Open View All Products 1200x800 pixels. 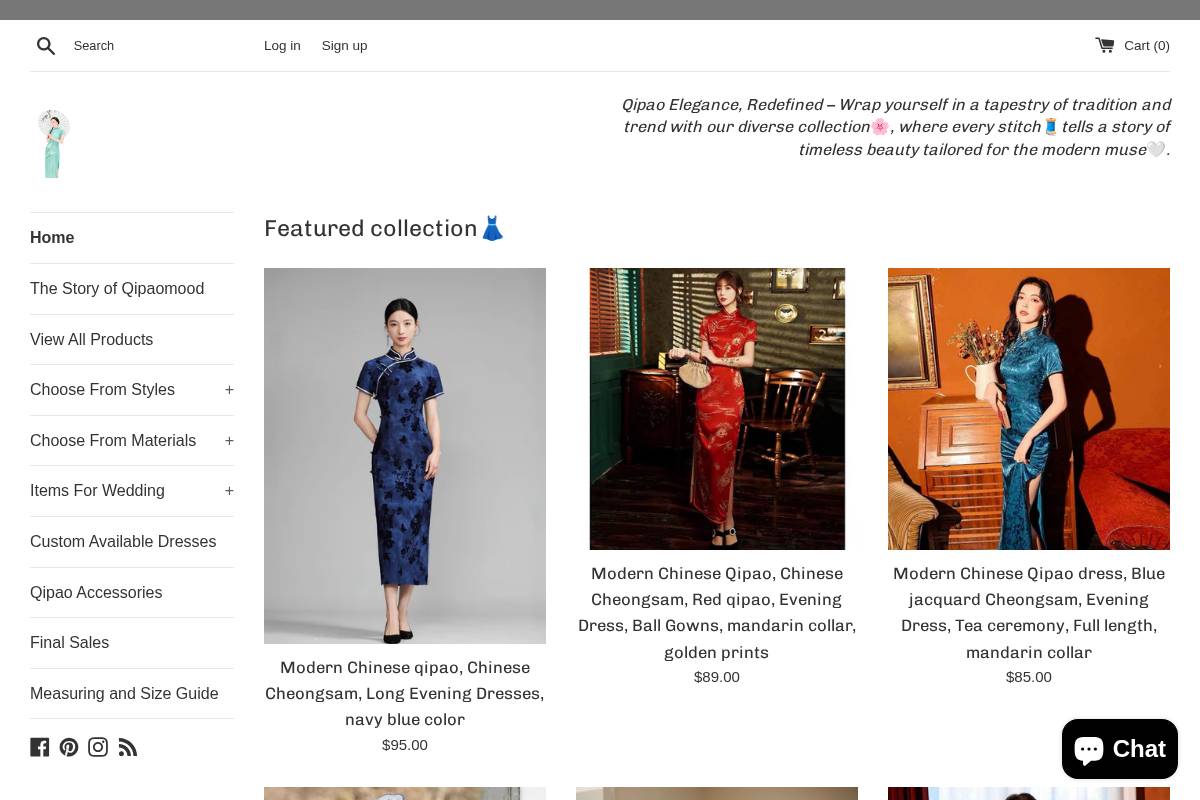pos(91,339)
